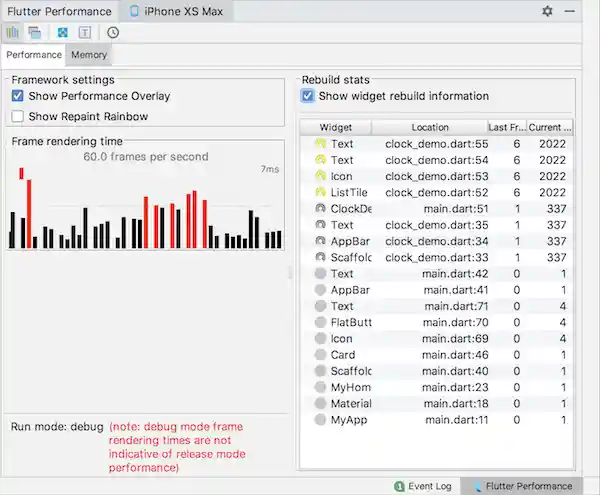Image resolution: width=600 pixels, height=495 pixels.
Task: Select the Flutter Performance header tab
Action: (x=59, y=11)
